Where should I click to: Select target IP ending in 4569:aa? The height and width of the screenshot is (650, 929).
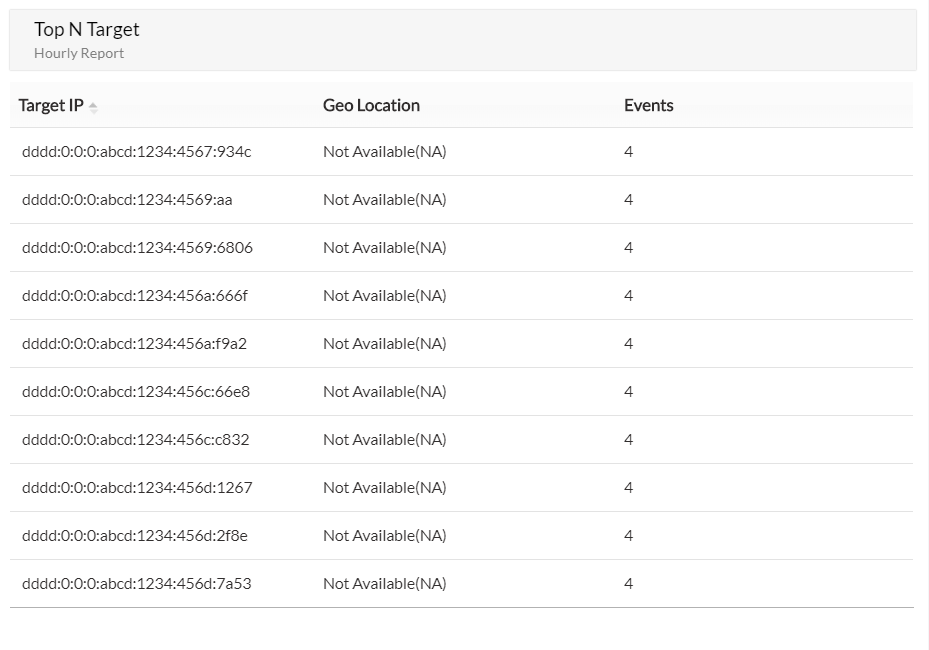[127, 200]
